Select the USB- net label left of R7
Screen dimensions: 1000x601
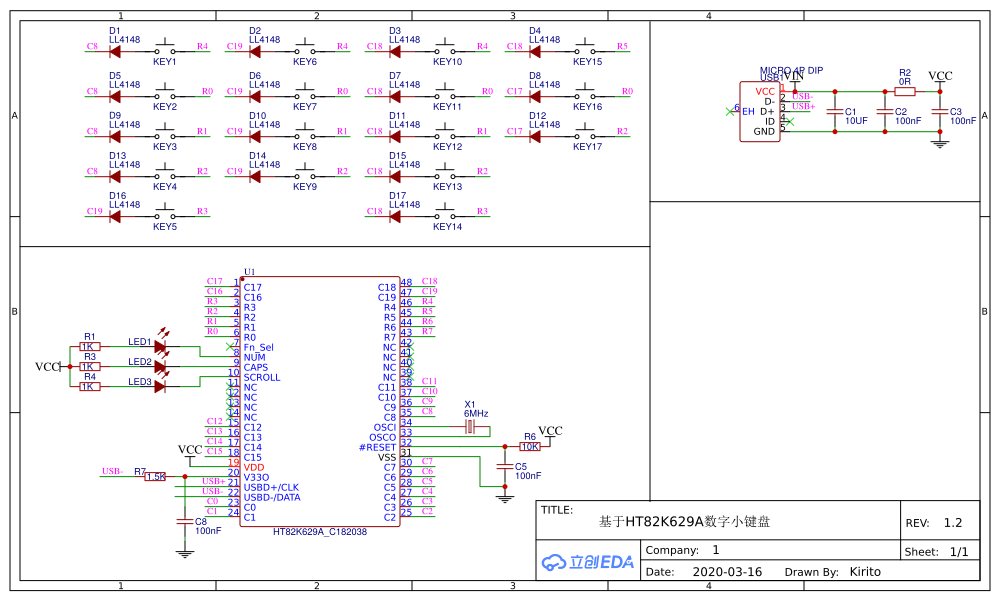click(112, 471)
